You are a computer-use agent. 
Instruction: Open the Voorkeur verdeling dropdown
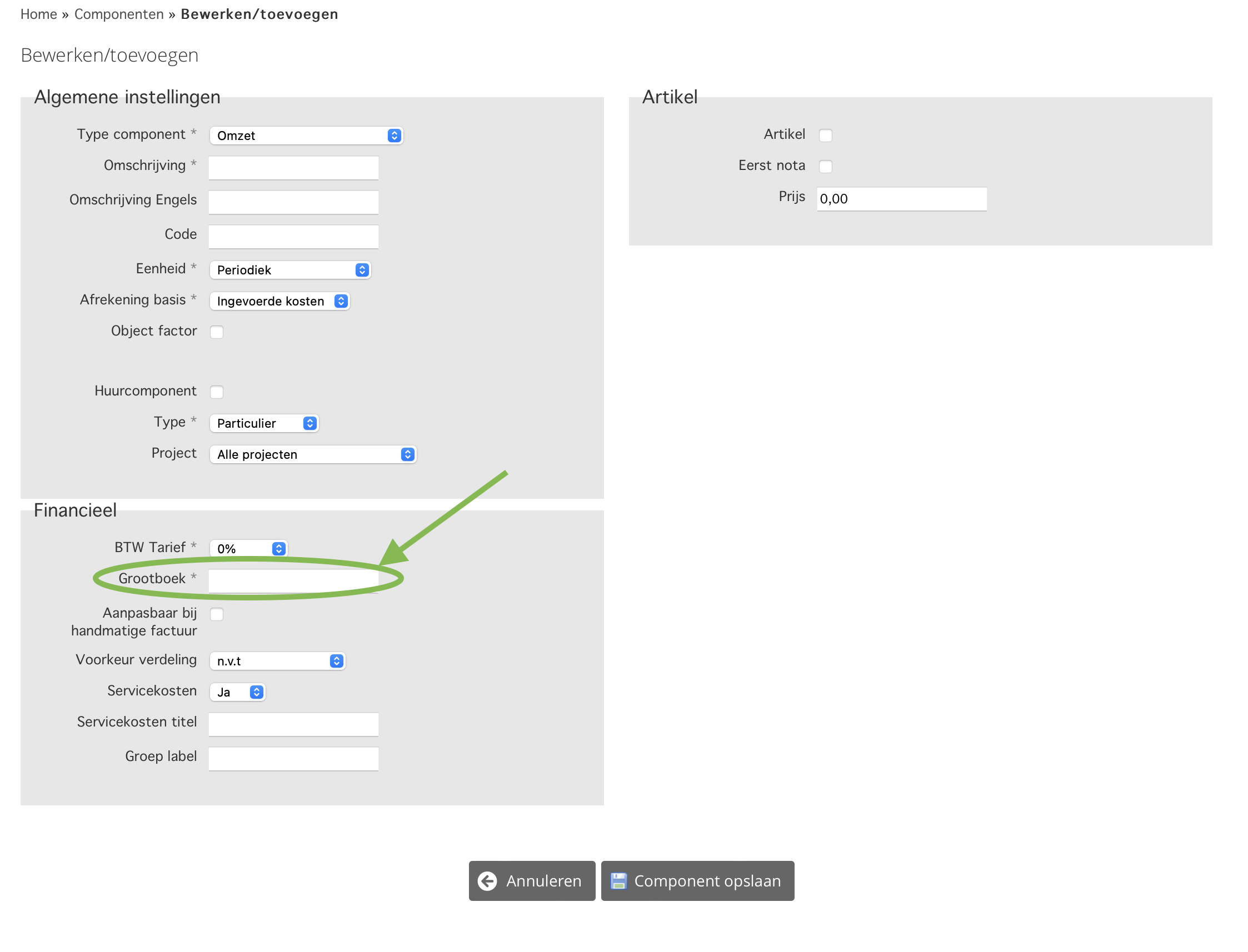pyautogui.click(x=277, y=661)
